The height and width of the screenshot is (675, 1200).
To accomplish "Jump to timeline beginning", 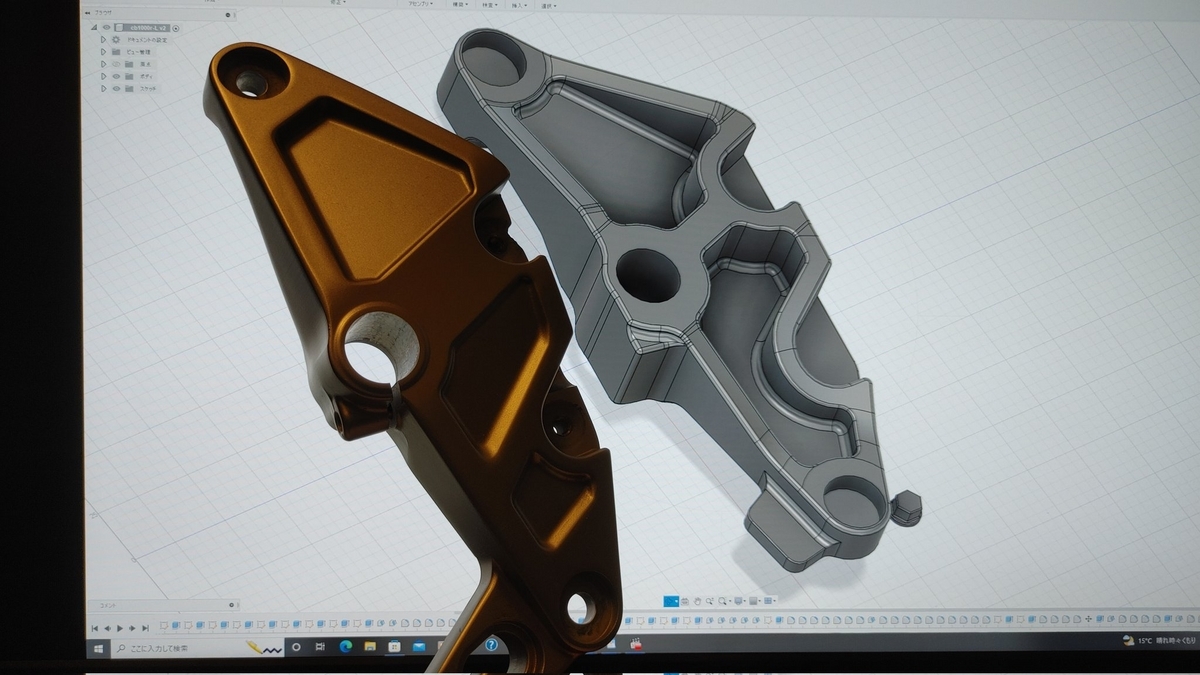I will [x=95, y=628].
